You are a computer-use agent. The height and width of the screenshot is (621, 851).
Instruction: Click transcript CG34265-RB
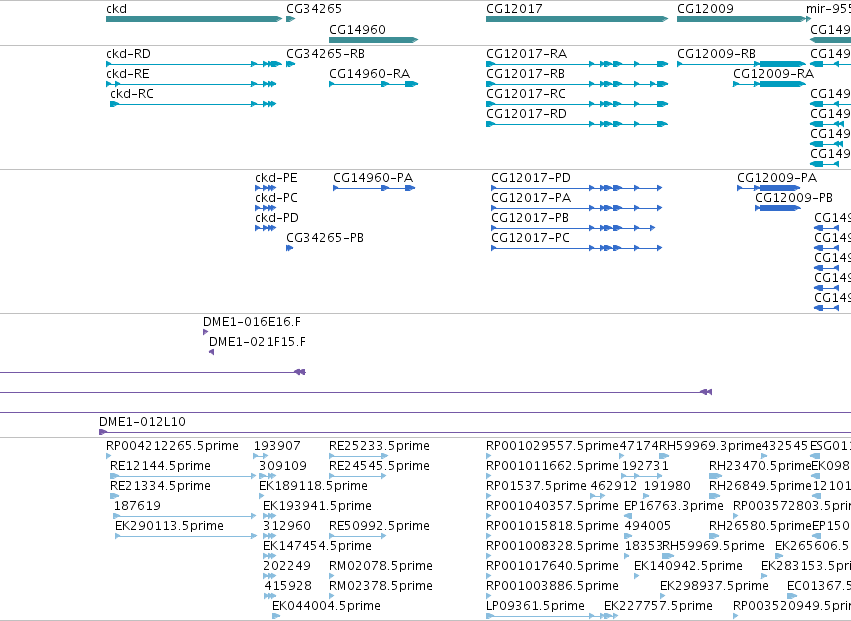290,64
